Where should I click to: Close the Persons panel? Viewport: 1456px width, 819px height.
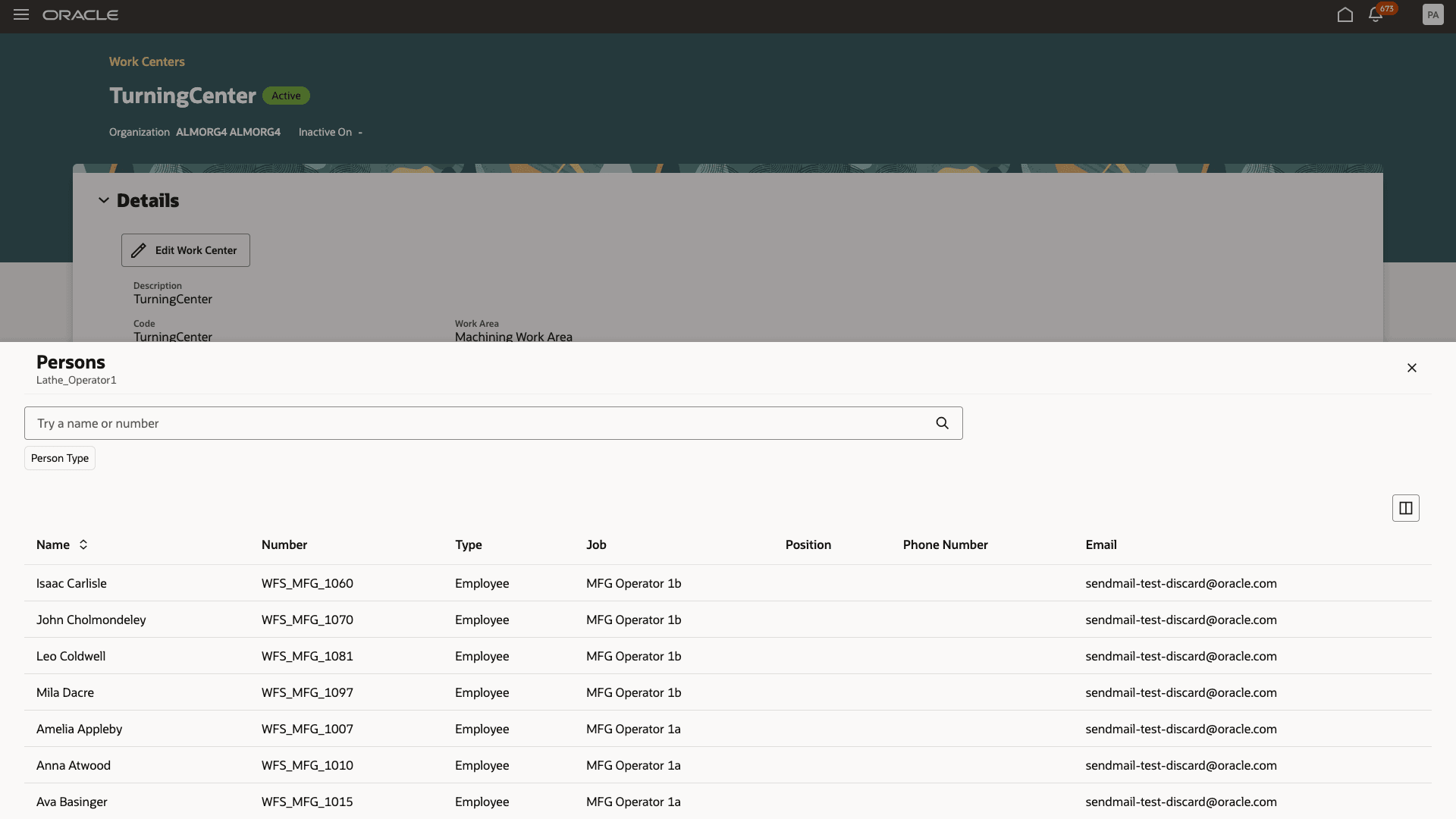point(1411,368)
